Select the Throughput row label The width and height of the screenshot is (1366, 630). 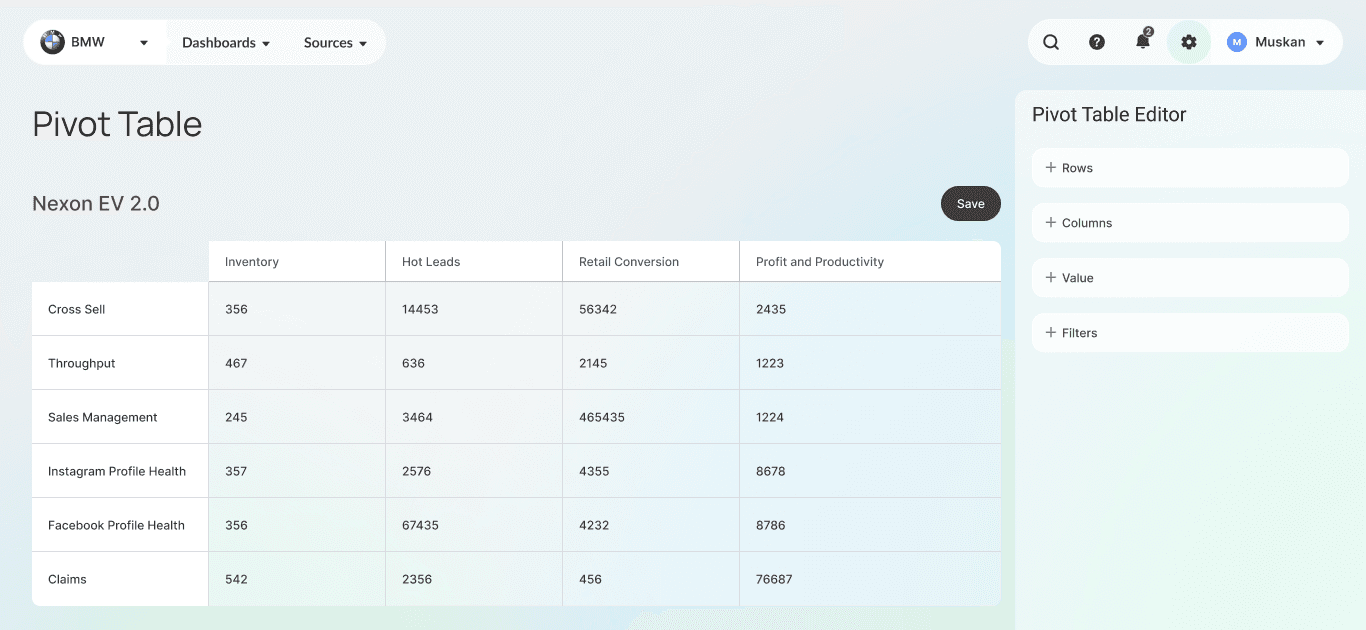pyautogui.click(x=120, y=363)
